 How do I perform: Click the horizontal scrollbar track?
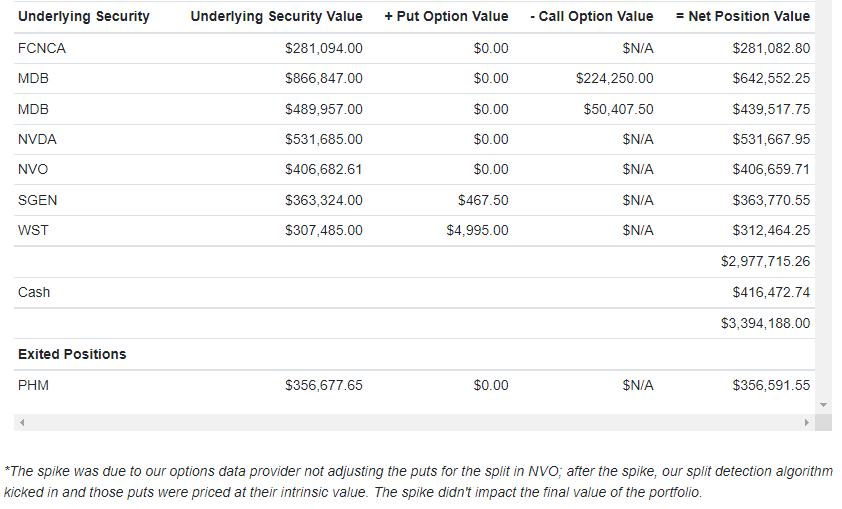[414, 423]
